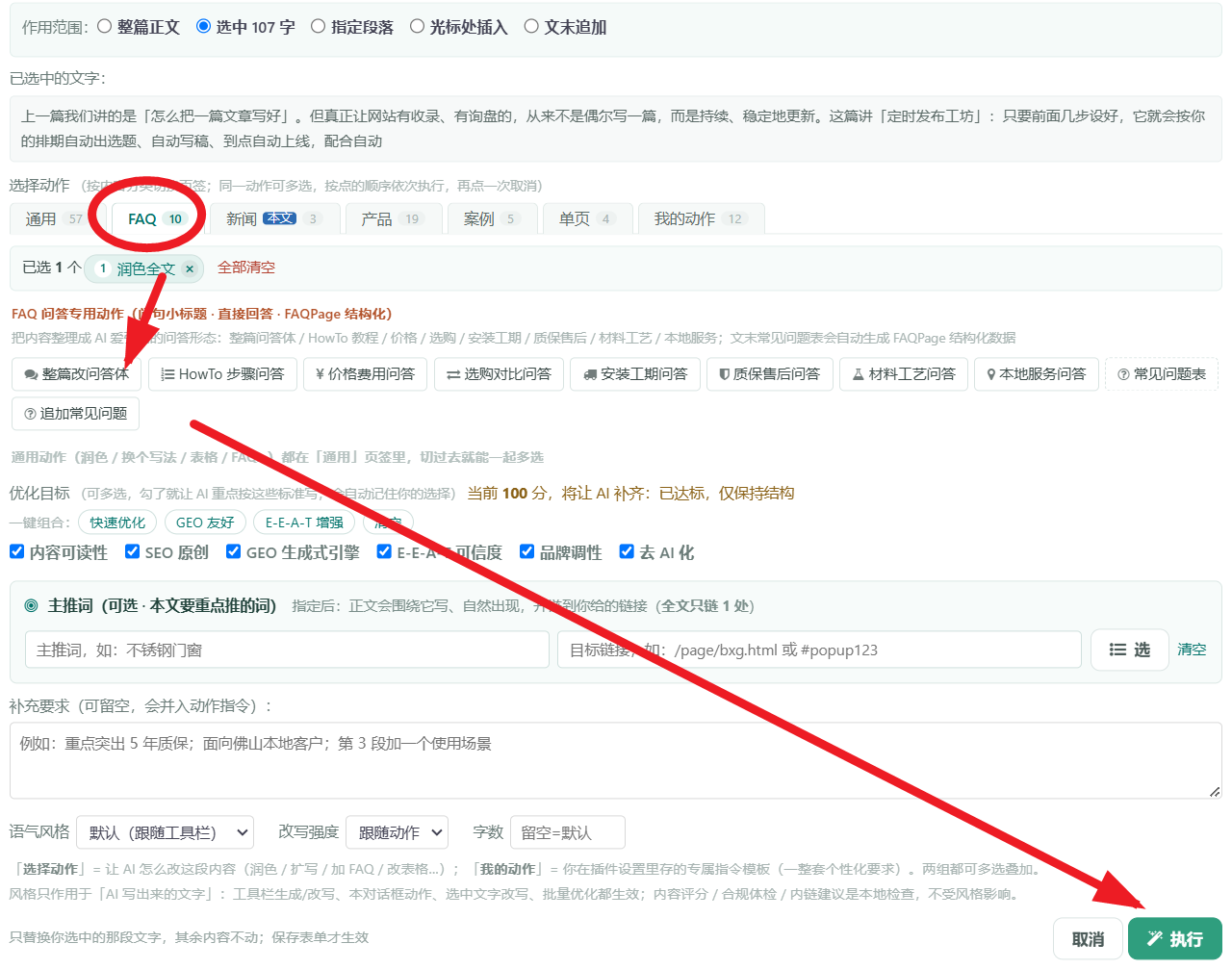Uncheck the 内容可读性 checkbox
This screenshot has width=1232, height=969.
(x=17, y=551)
